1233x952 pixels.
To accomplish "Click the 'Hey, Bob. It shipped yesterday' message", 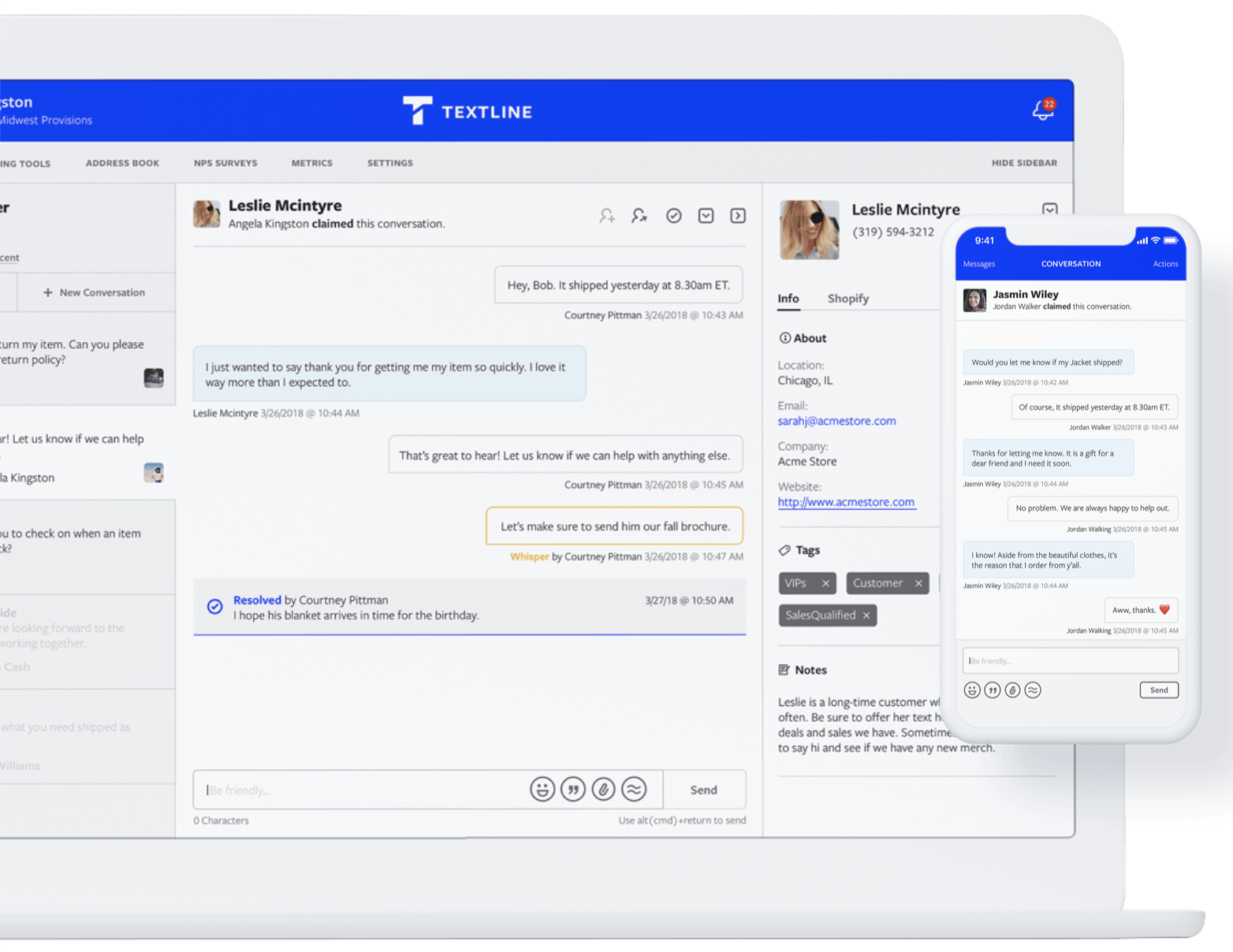I will (x=618, y=285).
